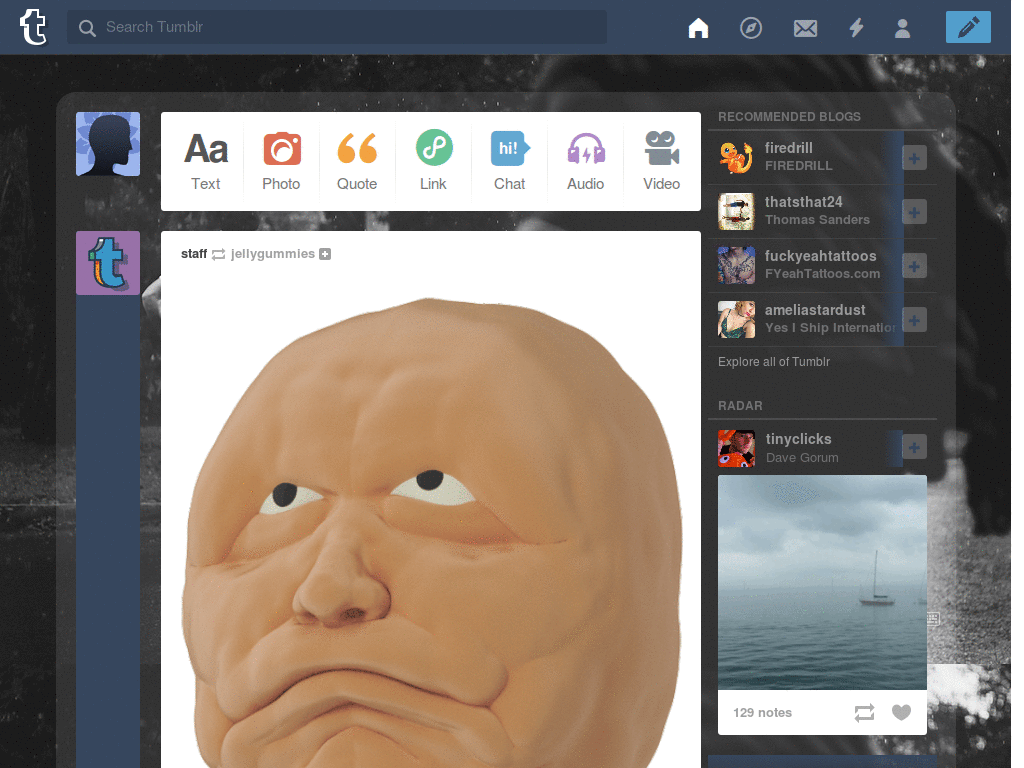Open the Inbox envelope icon
1024x768 pixels.
coord(805,28)
